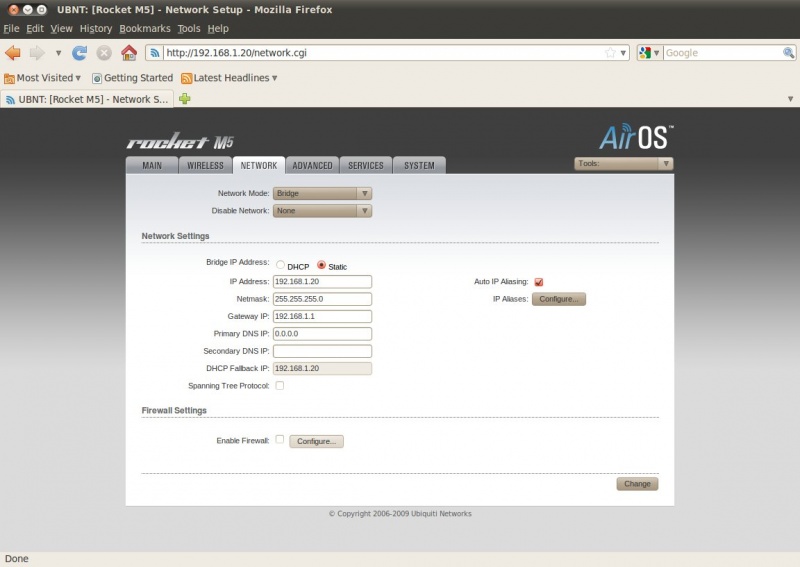Open the View menu
The height and width of the screenshot is (567, 800).
pos(61,29)
